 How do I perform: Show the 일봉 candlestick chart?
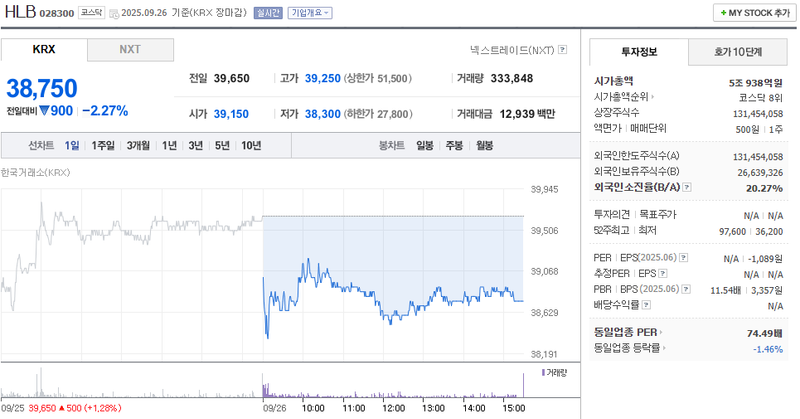pos(425,145)
